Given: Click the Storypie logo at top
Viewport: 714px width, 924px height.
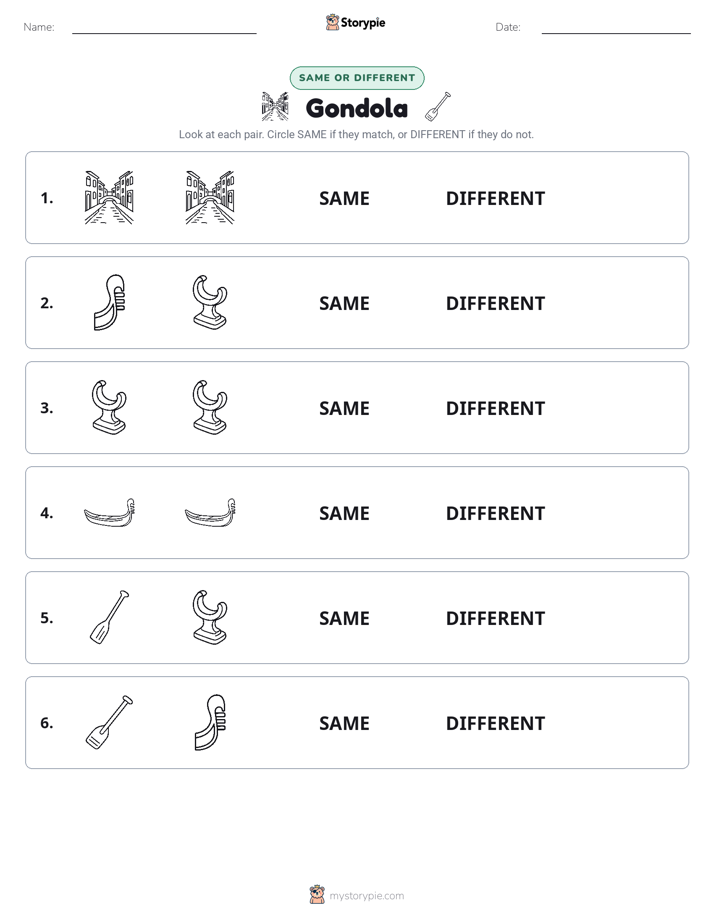Looking at the screenshot, I should tap(355, 22).
